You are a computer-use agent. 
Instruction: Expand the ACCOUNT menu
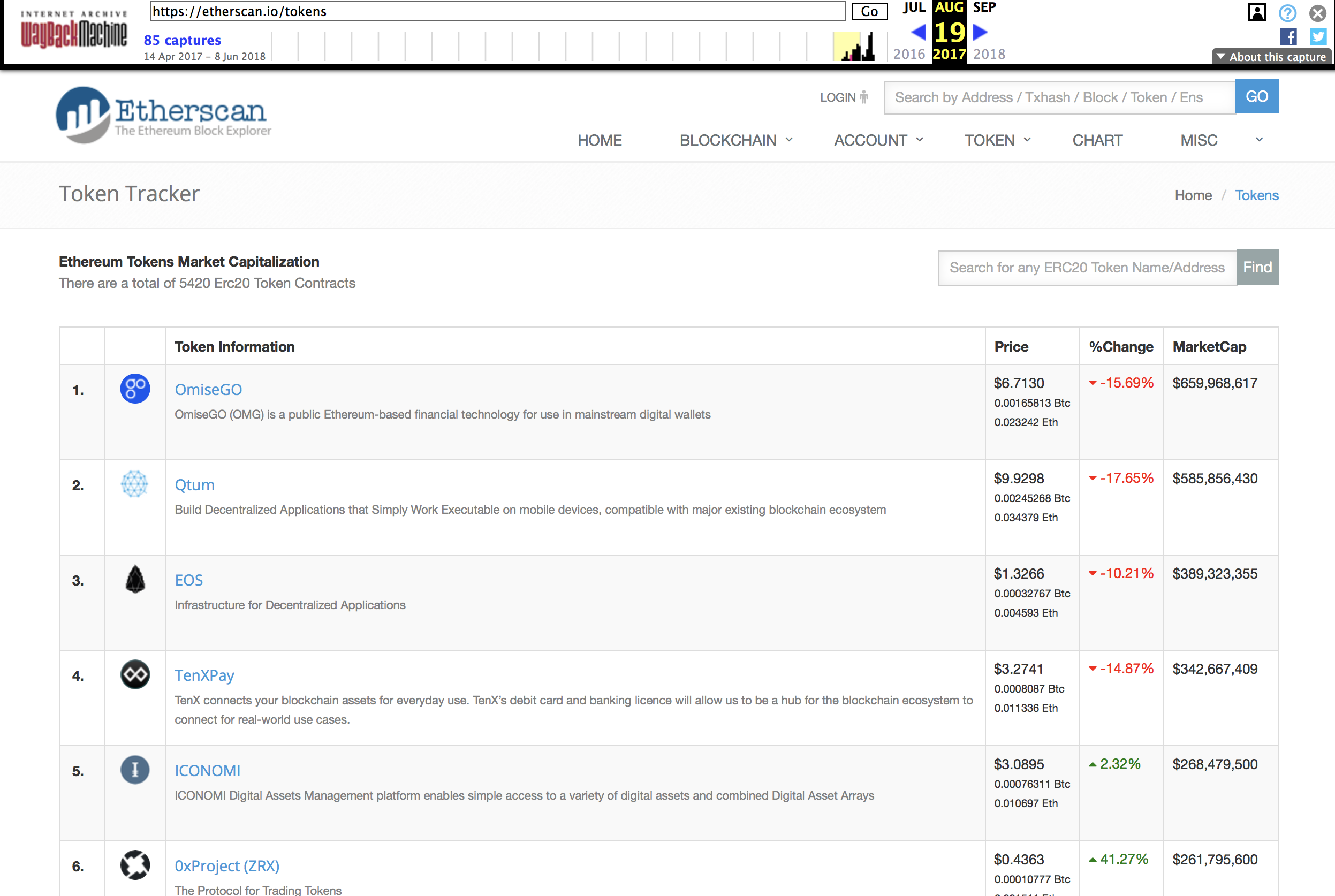[x=878, y=140]
